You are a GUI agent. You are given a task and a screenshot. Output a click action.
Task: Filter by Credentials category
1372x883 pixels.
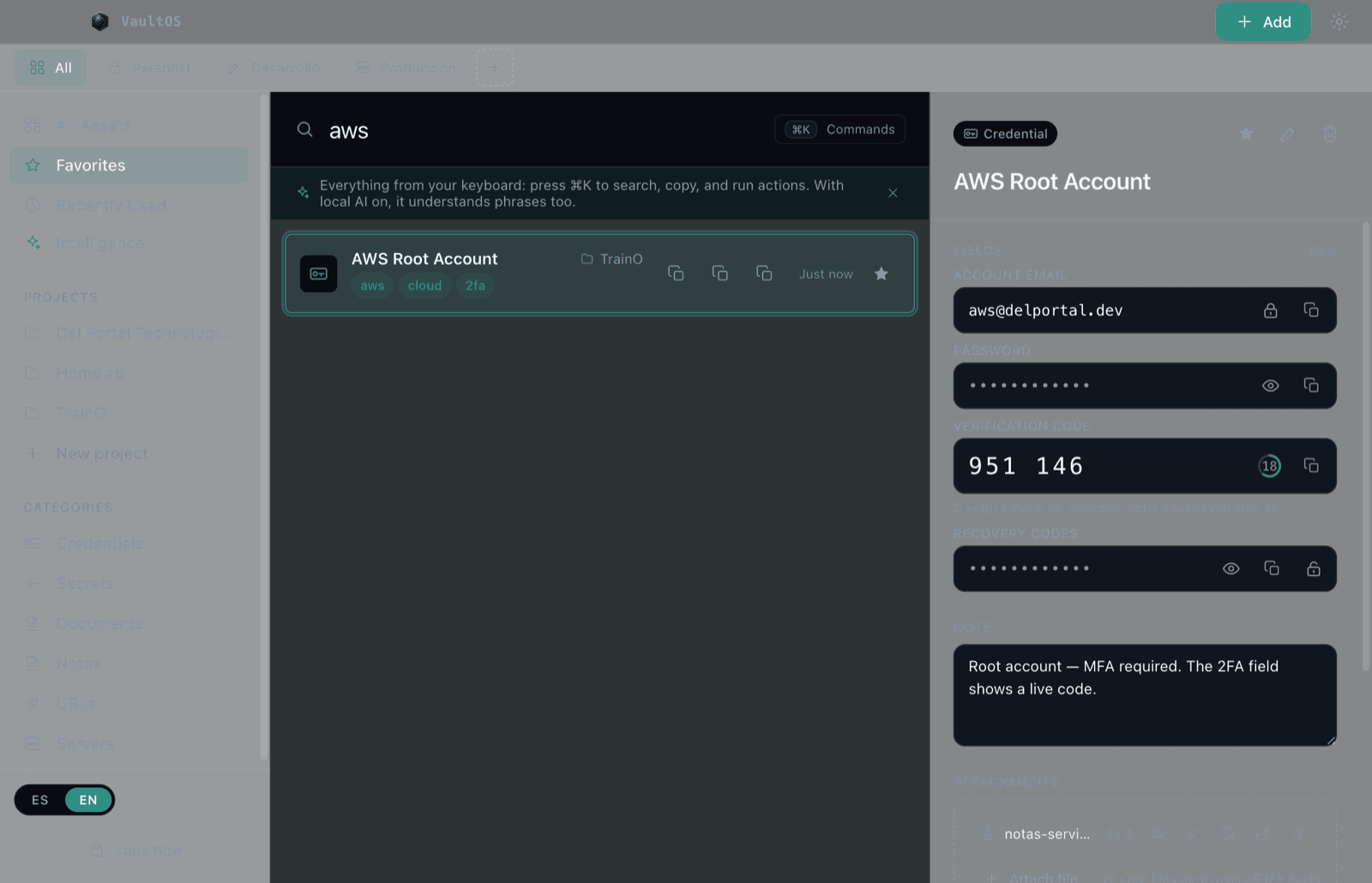click(129, 544)
